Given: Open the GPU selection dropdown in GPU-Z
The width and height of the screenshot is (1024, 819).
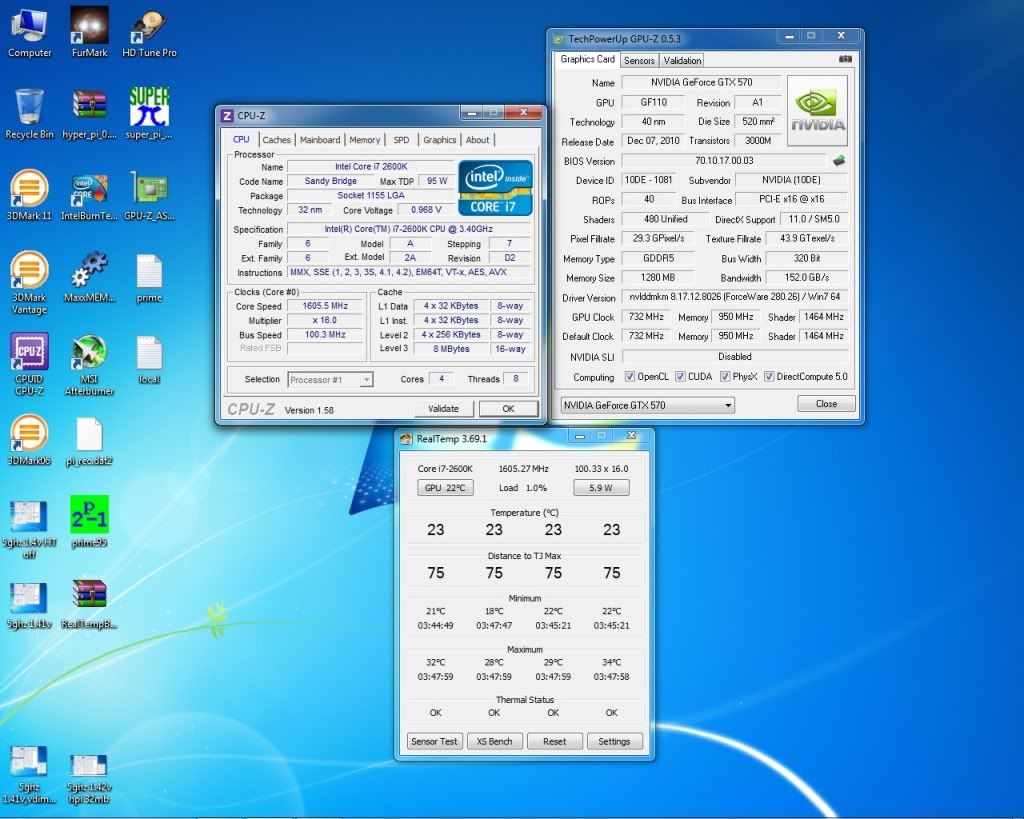Looking at the screenshot, I should coord(647,405).
